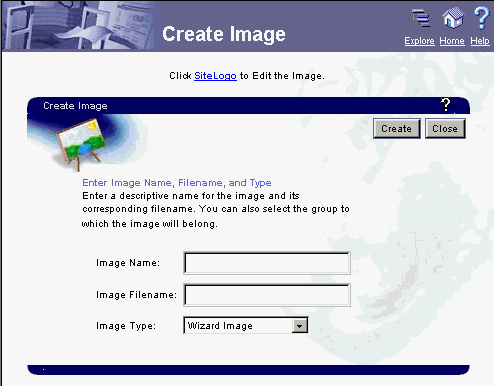
Task: Focus the Image Filename text field
Action: tap(267, 295)
